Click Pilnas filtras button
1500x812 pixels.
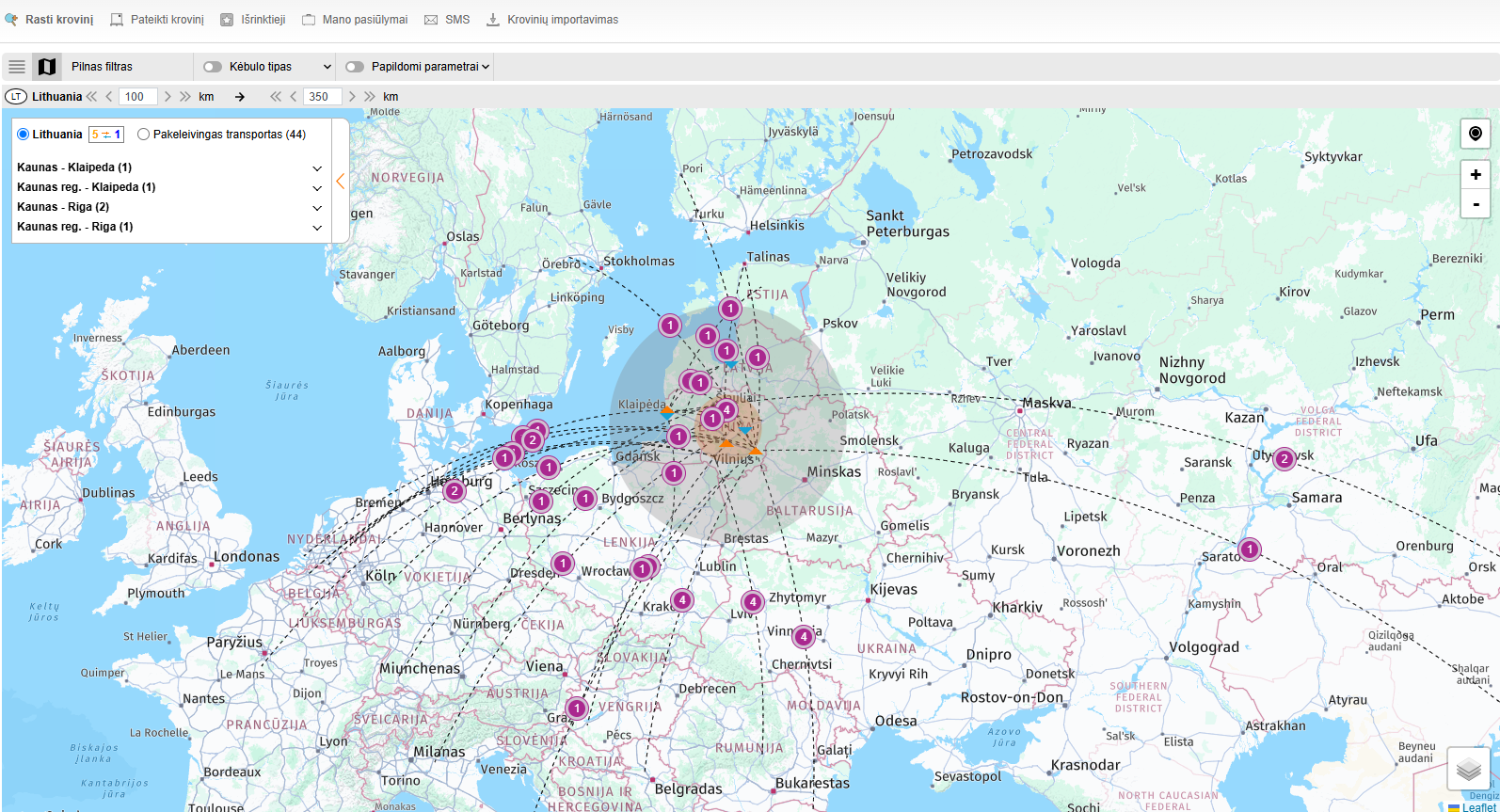(102, 67)
